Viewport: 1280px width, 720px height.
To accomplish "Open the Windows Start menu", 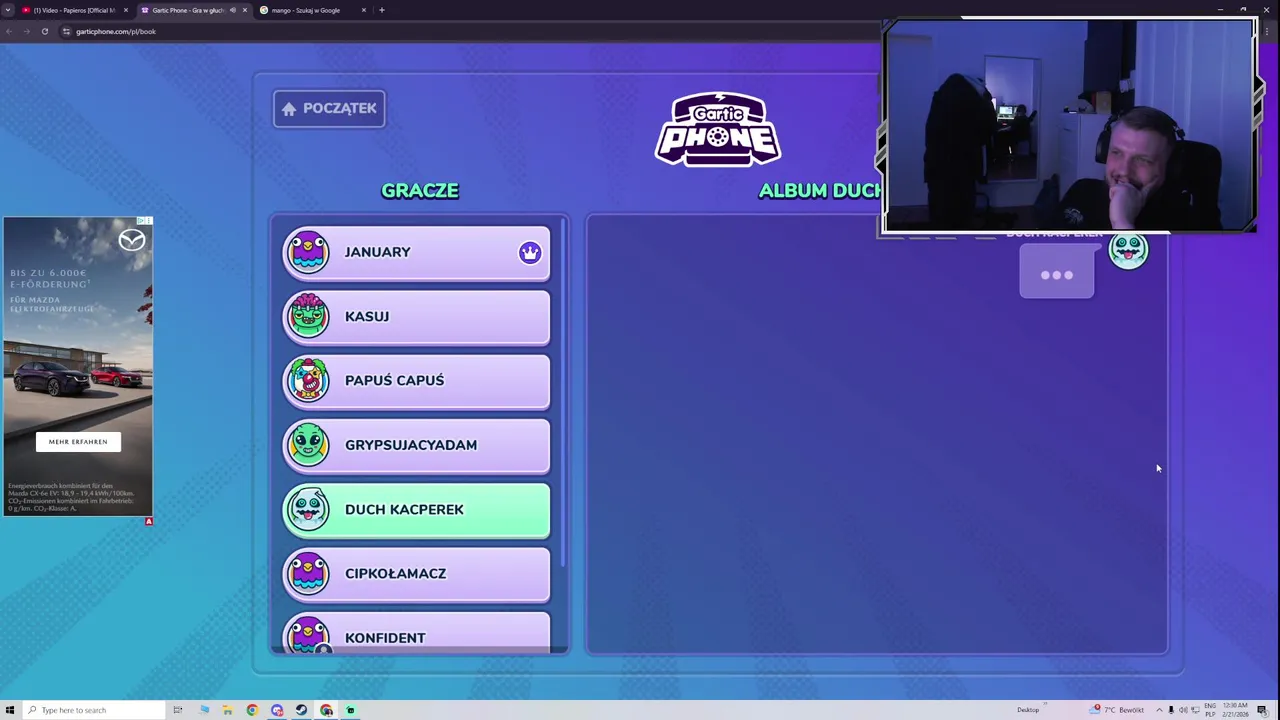I will pos(10,710).
